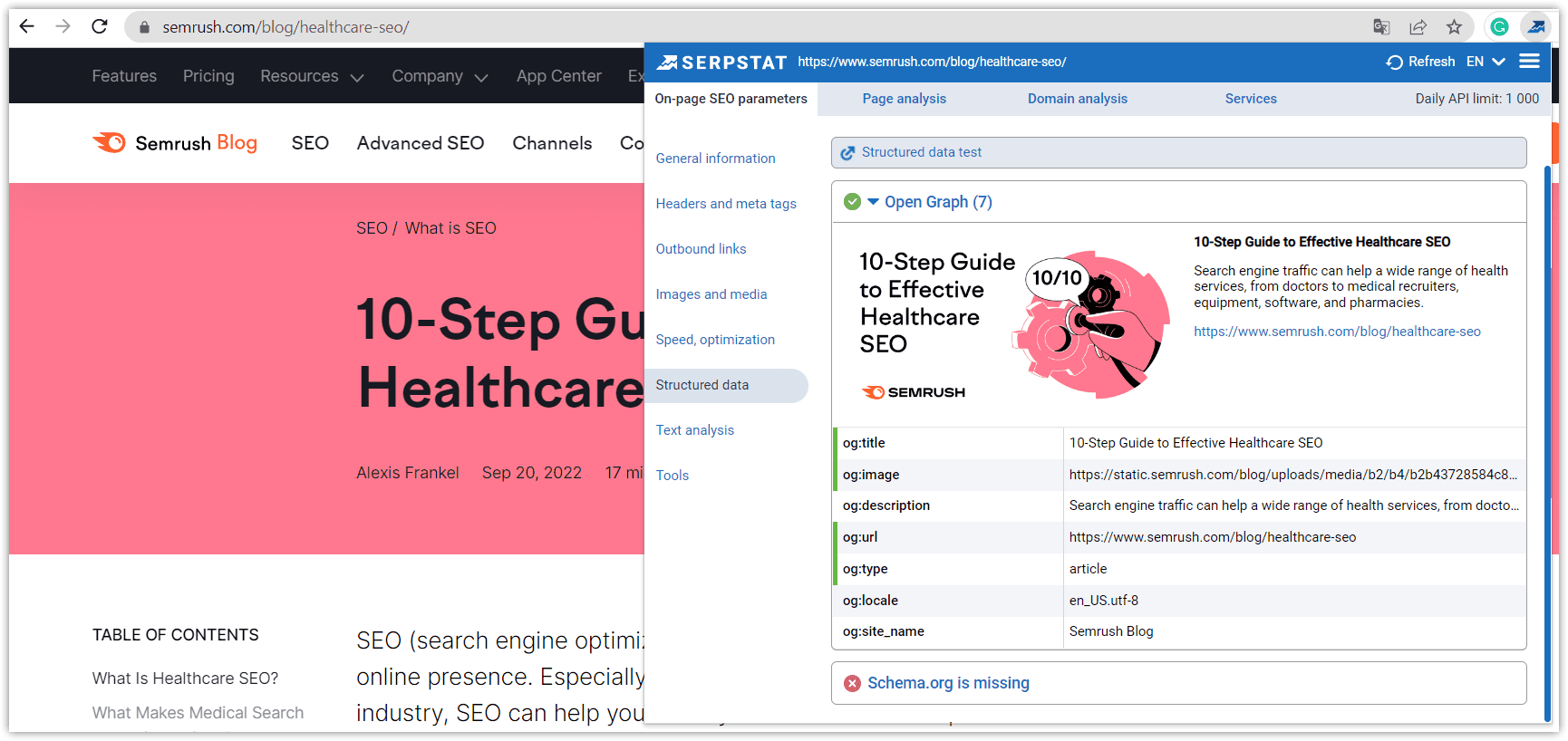The height and width of the screenshot is (741, 1568).
Task: Open App Center in Semrush nav
Action: 558,76
